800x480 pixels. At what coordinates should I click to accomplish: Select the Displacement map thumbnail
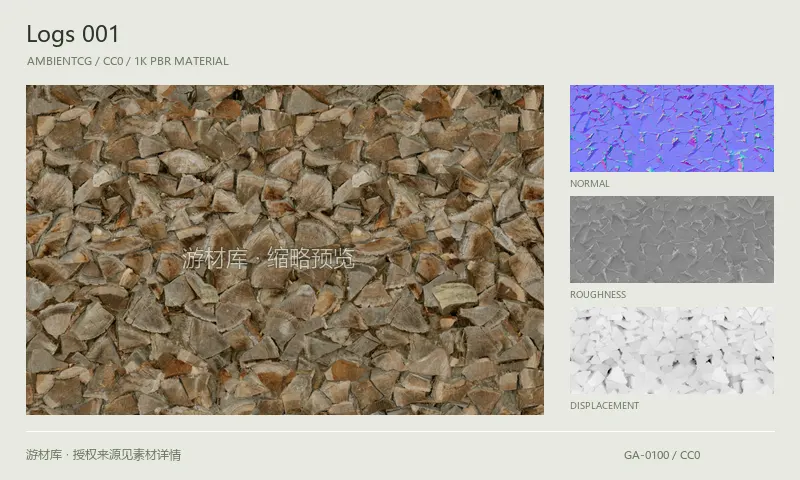point(671,350)
